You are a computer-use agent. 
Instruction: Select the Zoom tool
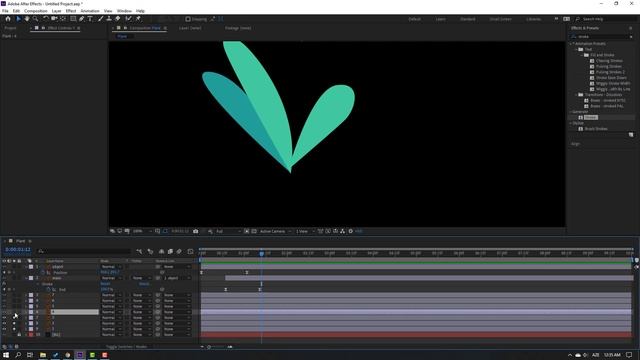click(x=36, y=19)
